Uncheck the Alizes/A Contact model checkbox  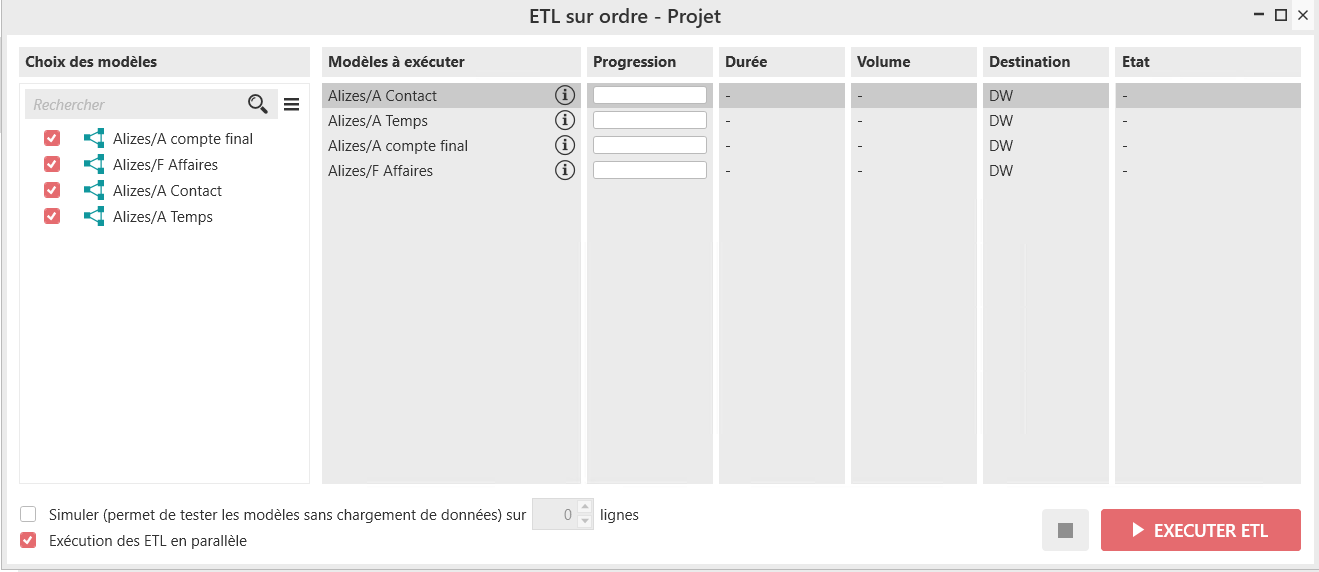click(x=52, y=190)
